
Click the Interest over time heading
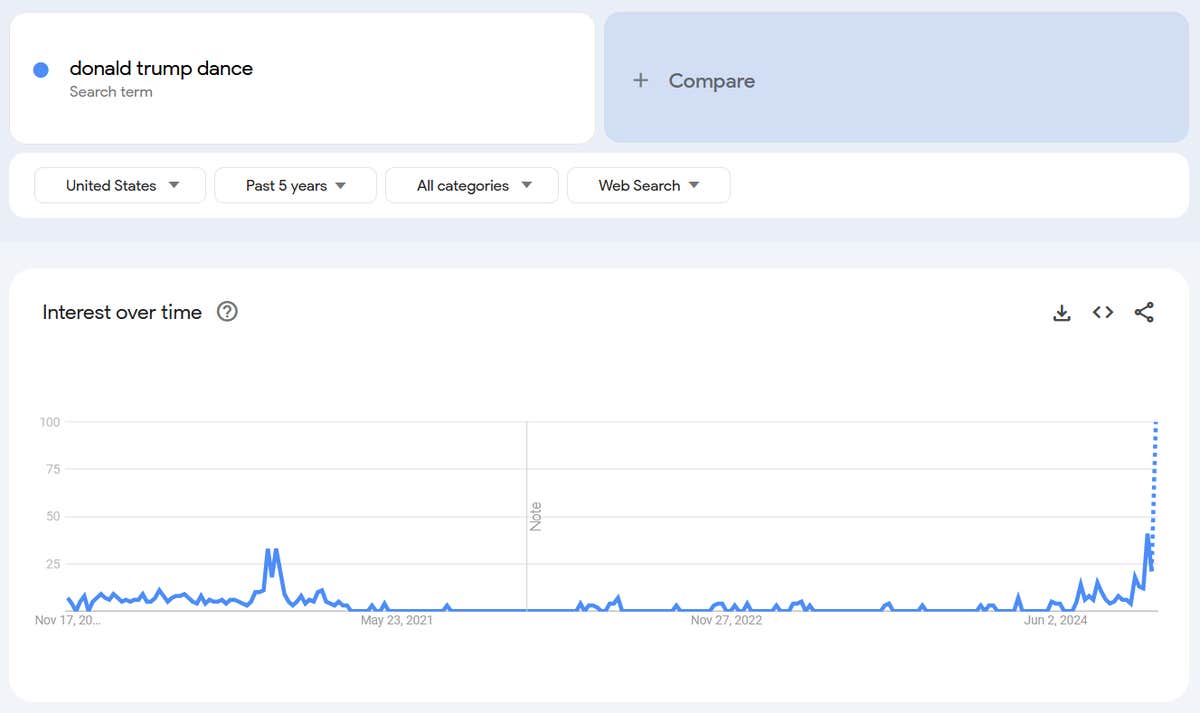point(122,312)
